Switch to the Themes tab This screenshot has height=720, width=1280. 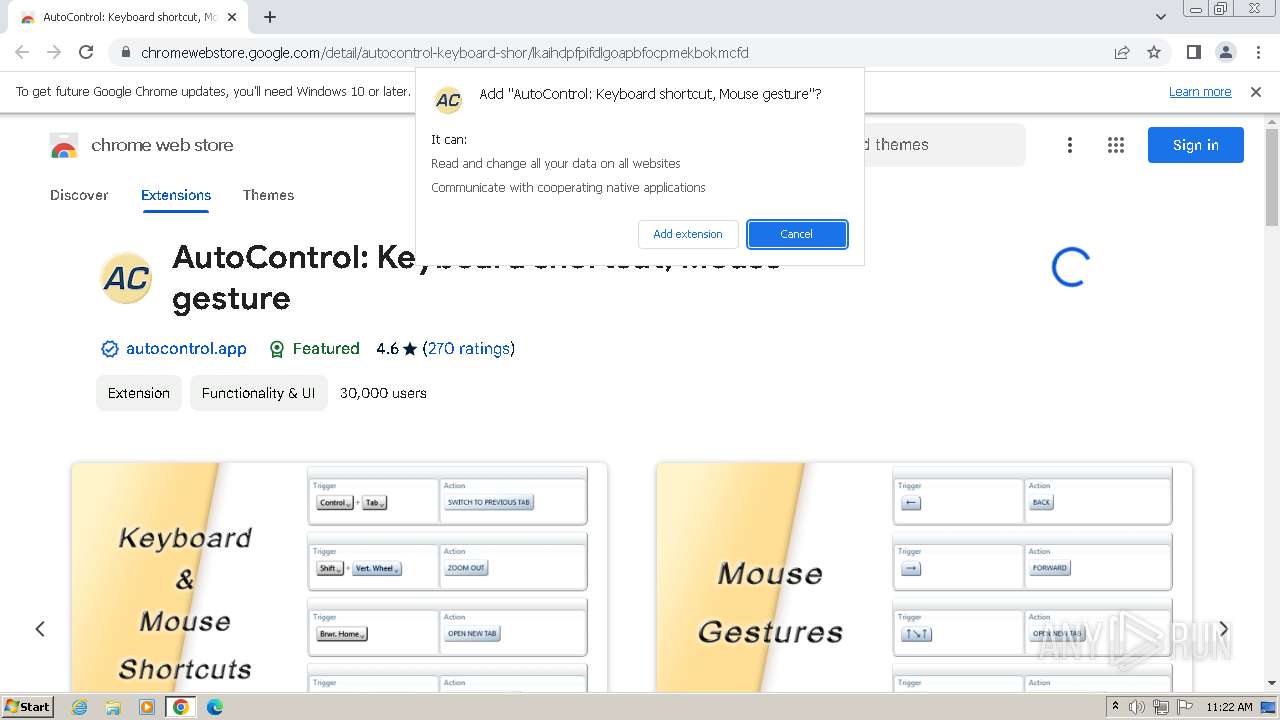(268, 195)
